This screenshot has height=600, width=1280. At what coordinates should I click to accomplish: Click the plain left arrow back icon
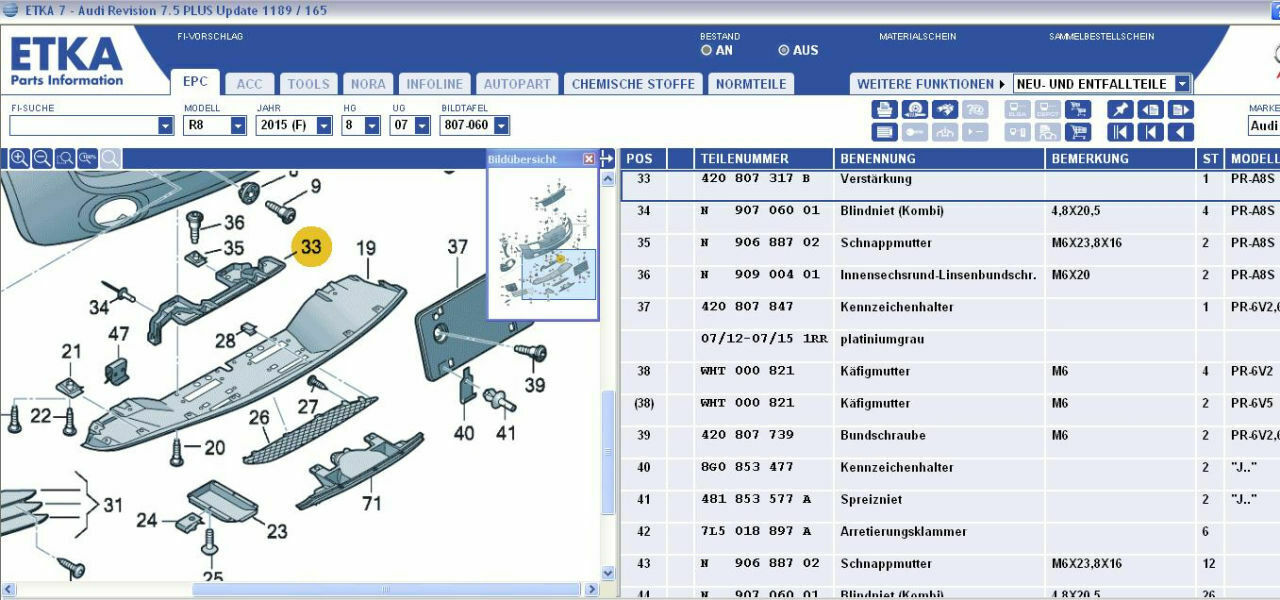click(1181, 132)
